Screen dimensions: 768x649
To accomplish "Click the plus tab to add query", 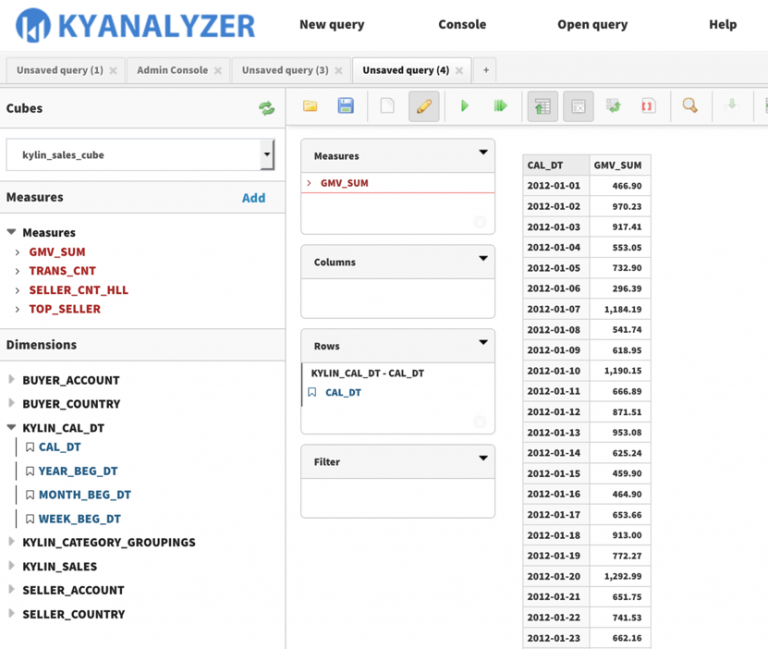I will tap(486, 70).
